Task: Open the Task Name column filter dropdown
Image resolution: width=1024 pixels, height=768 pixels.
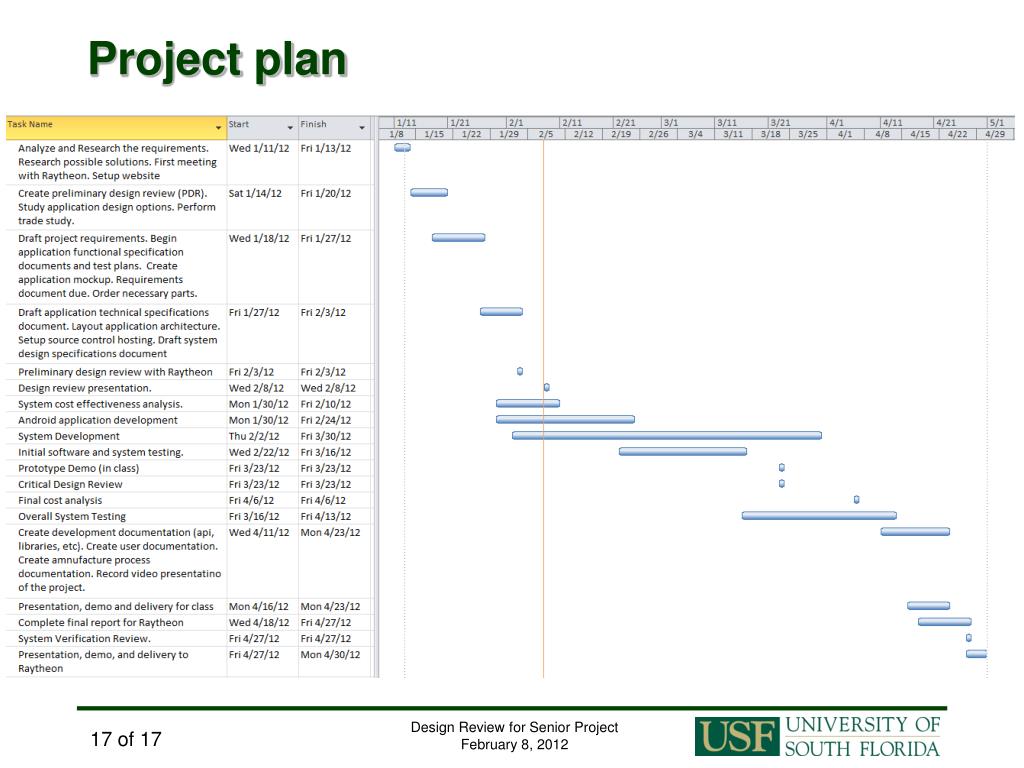Action: (218, 127)
